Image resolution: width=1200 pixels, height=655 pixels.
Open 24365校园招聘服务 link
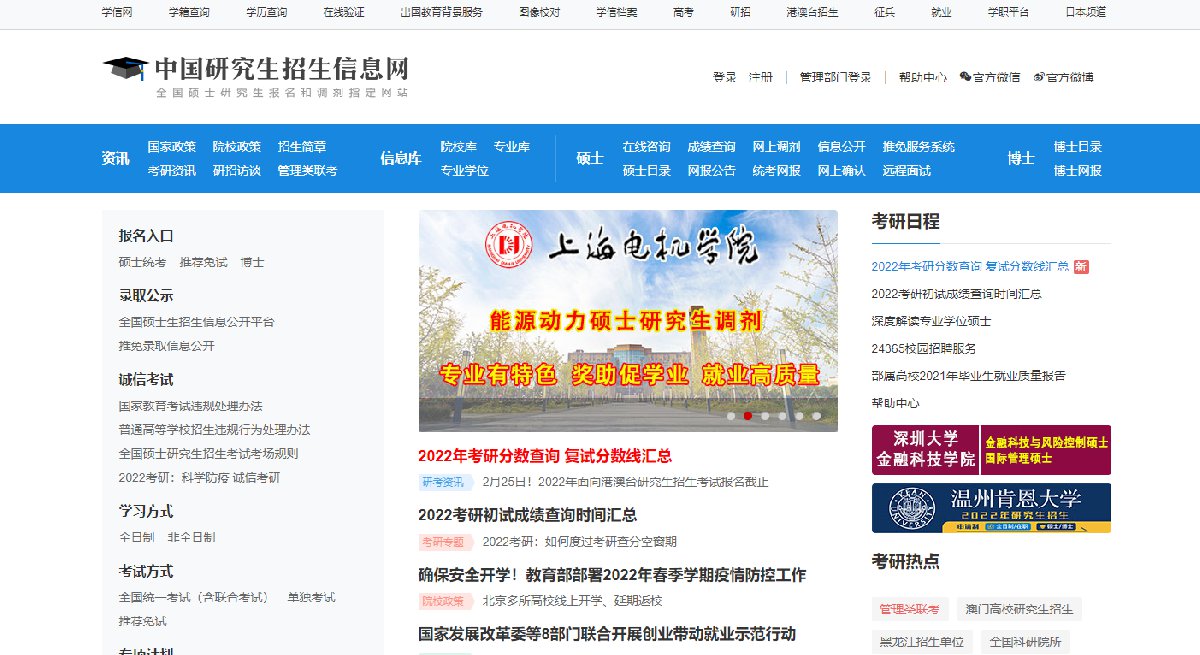924,348
